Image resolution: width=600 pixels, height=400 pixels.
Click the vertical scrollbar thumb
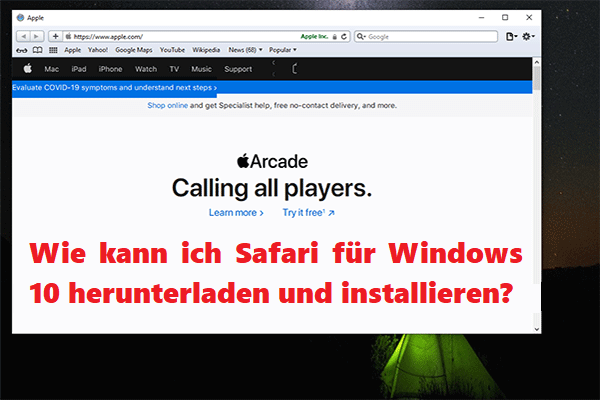[x=536, y=78]
